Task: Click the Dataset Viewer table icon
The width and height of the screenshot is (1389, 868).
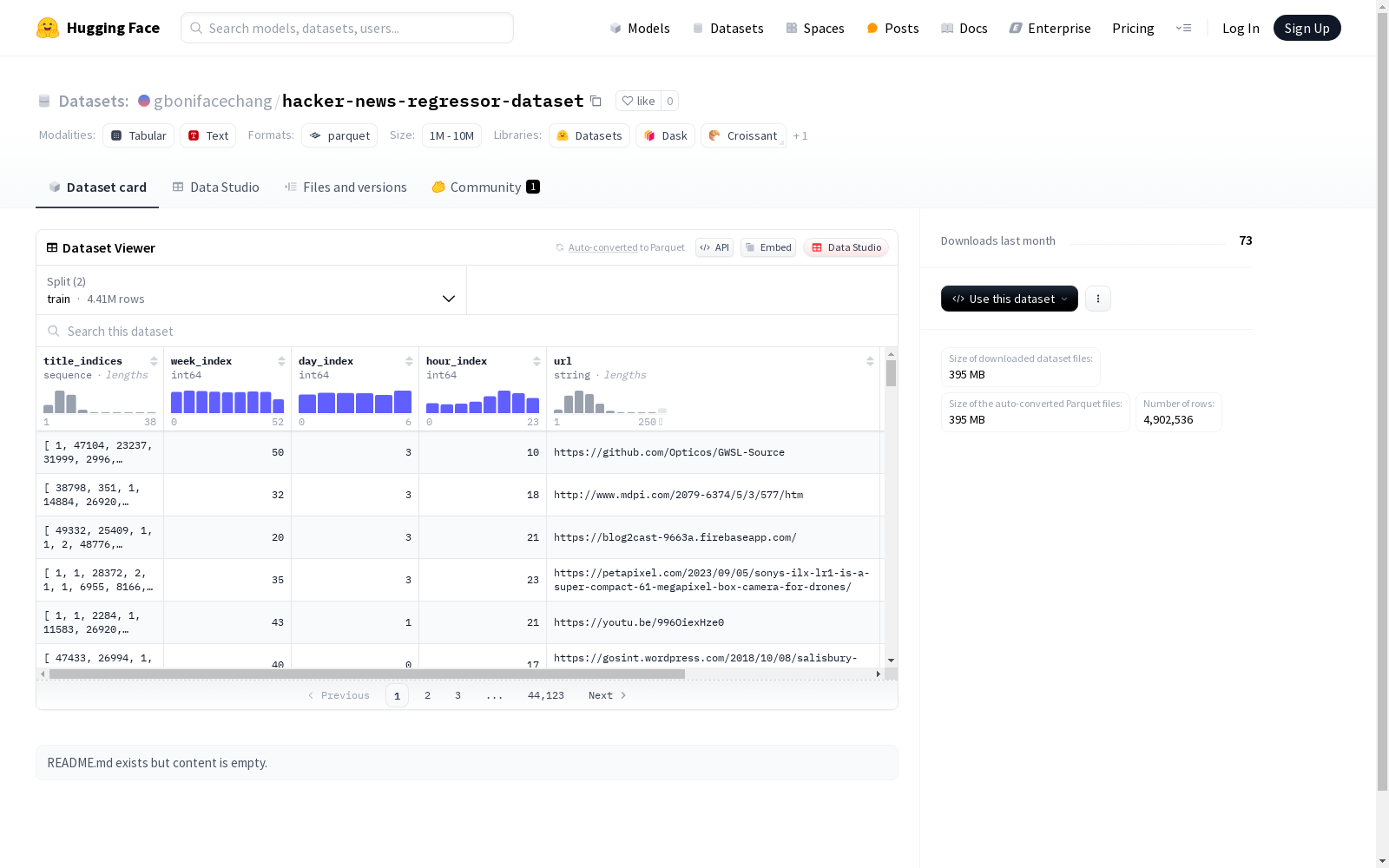Action: pyautogui.click(x=52, y=247)
